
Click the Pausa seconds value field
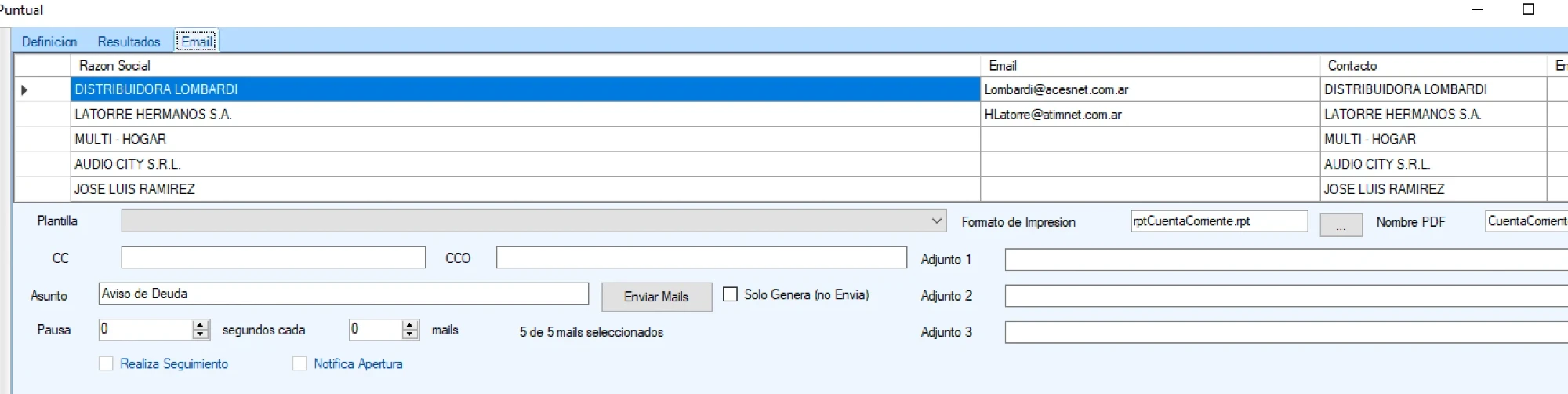coord(146,330)
